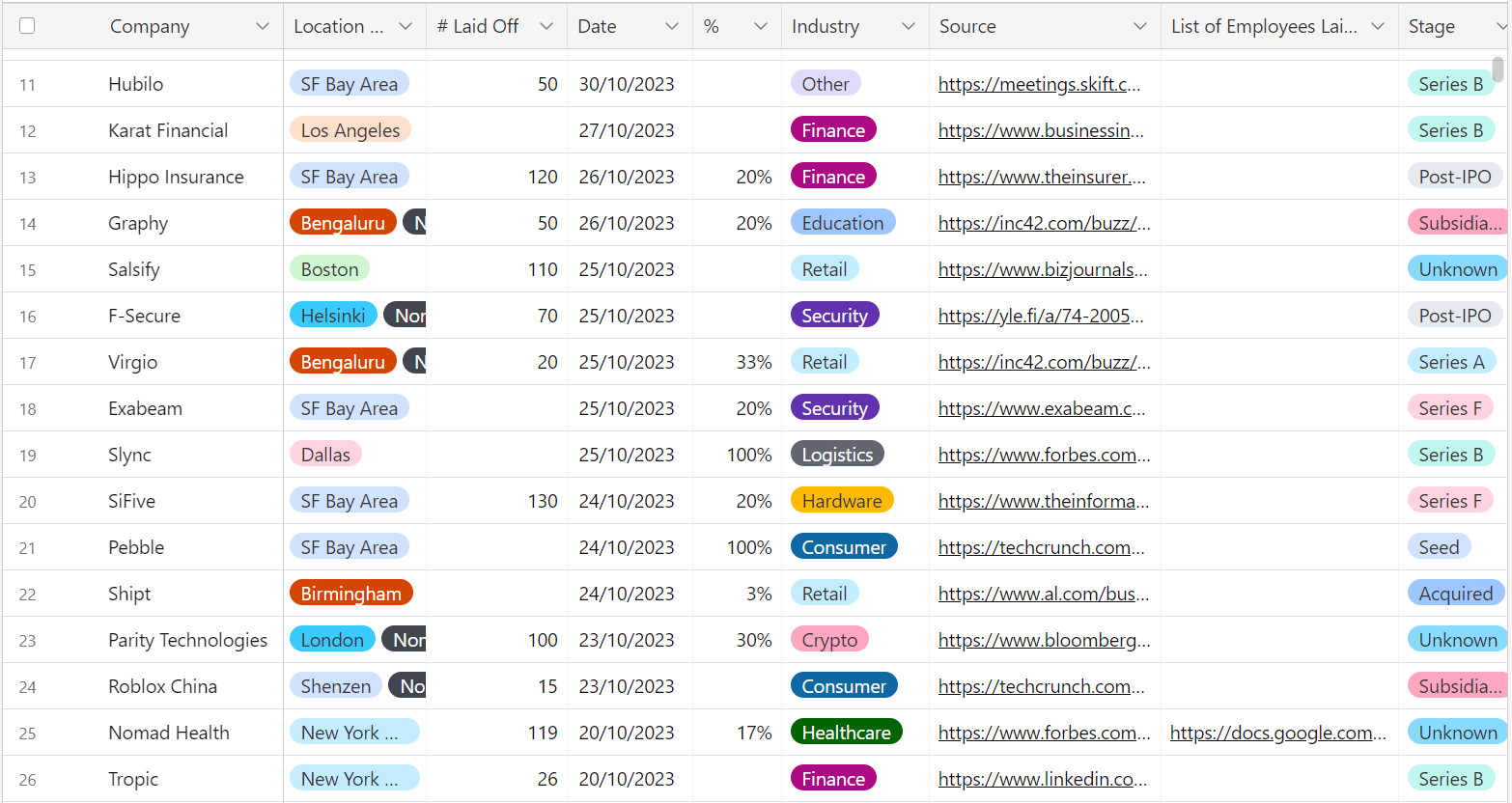
Task: Open Parity Technologies' bloomberg source link
Action: coord(1045,640)
